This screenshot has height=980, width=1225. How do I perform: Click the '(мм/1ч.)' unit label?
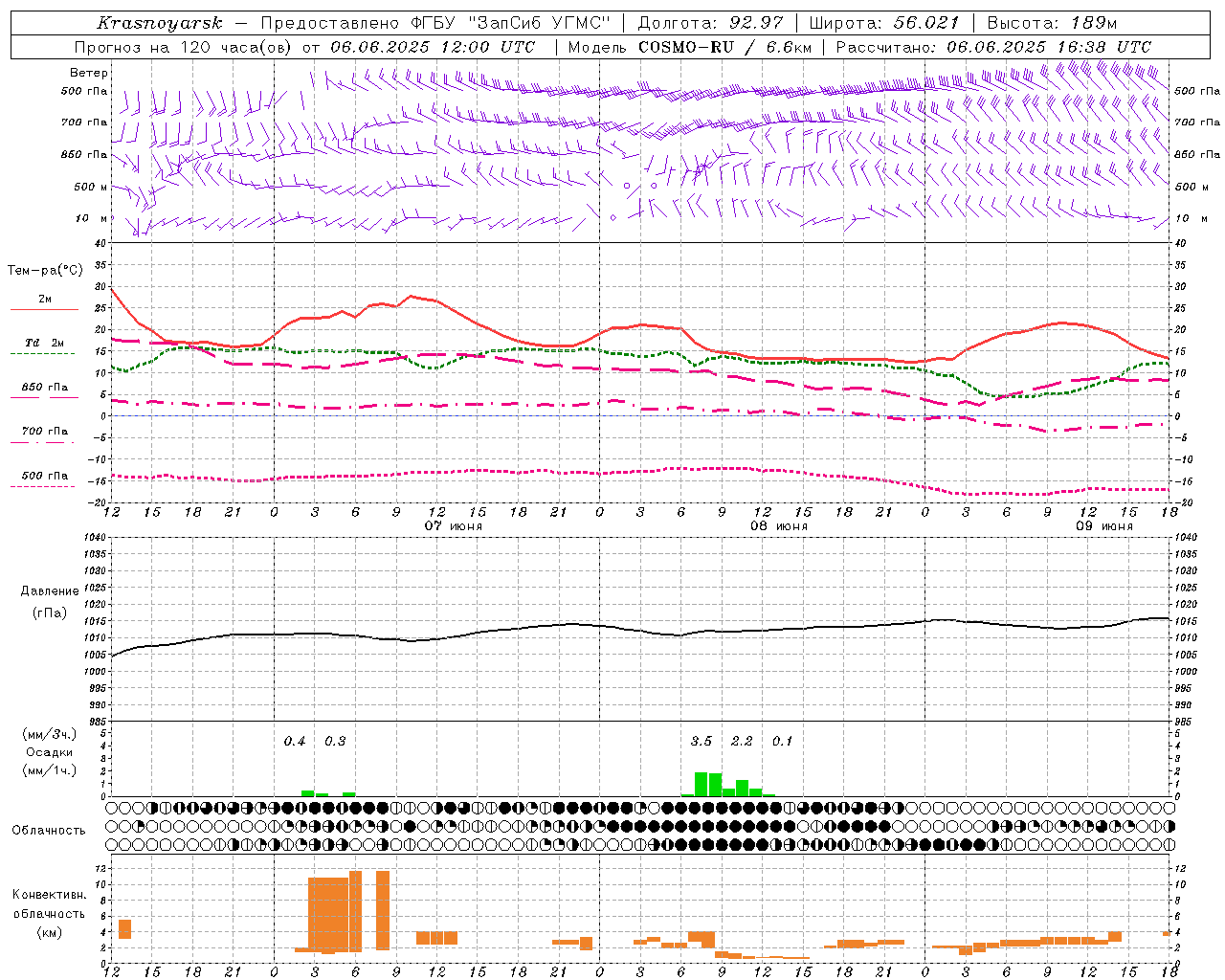point(50,770)
